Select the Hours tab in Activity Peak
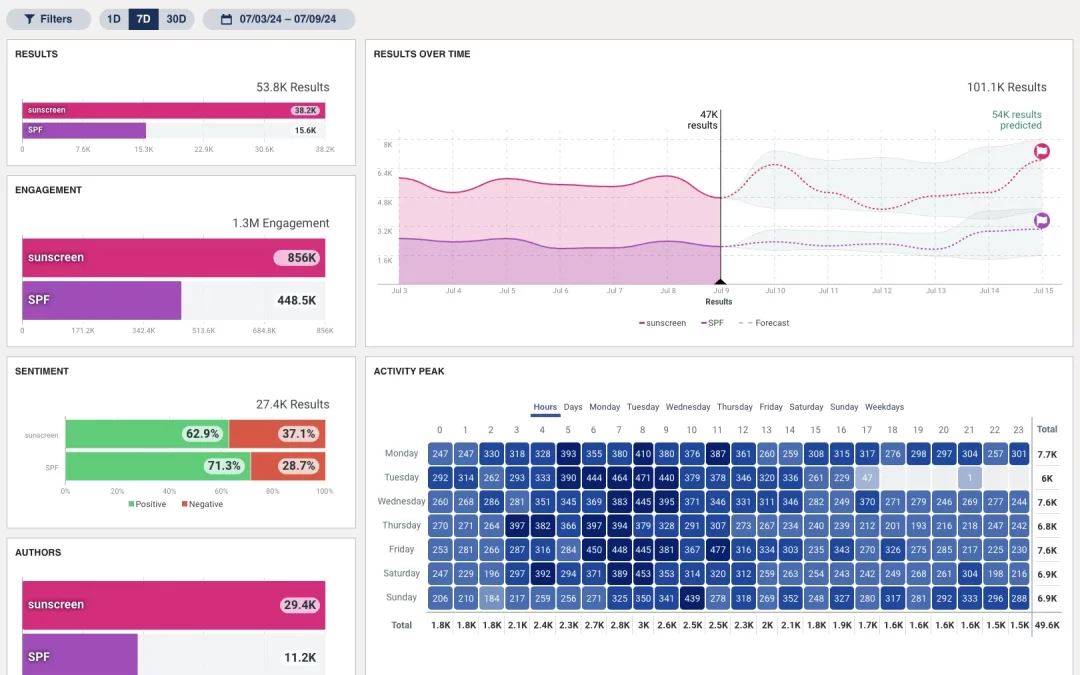Image resolution: width=1080 pixels, height=675 pixels. tap(545, 407)
